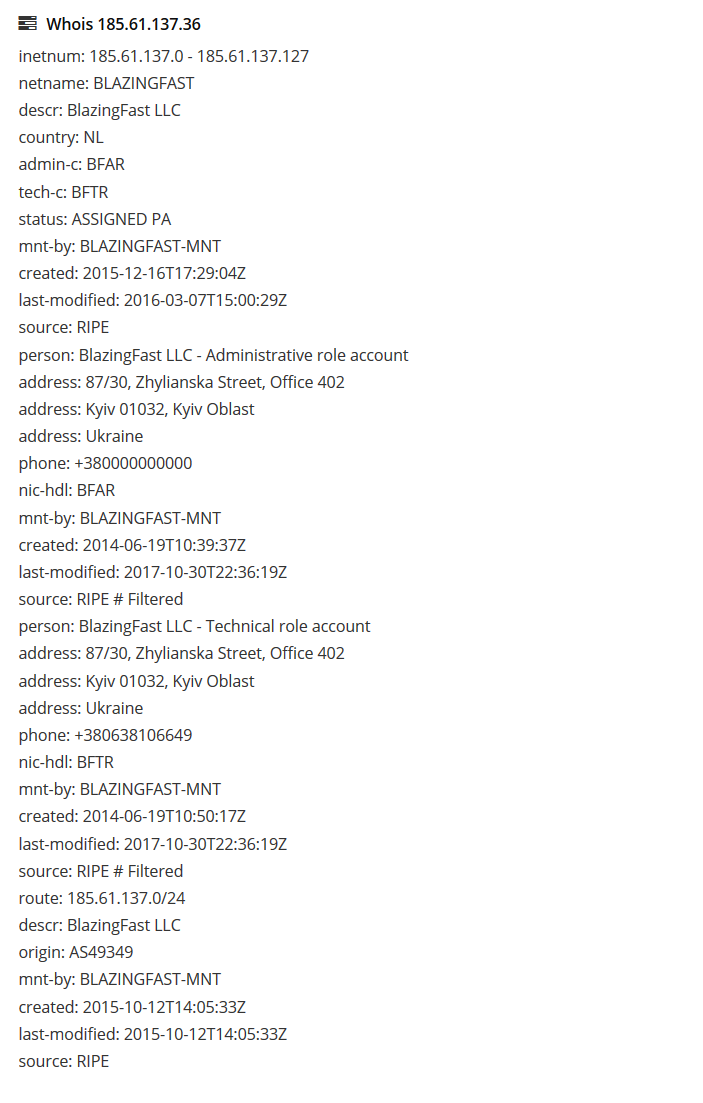The image size is (703, 1103).
Task: Click the Whois 185.61.137.36 heading
Action: tap(123, 24)
